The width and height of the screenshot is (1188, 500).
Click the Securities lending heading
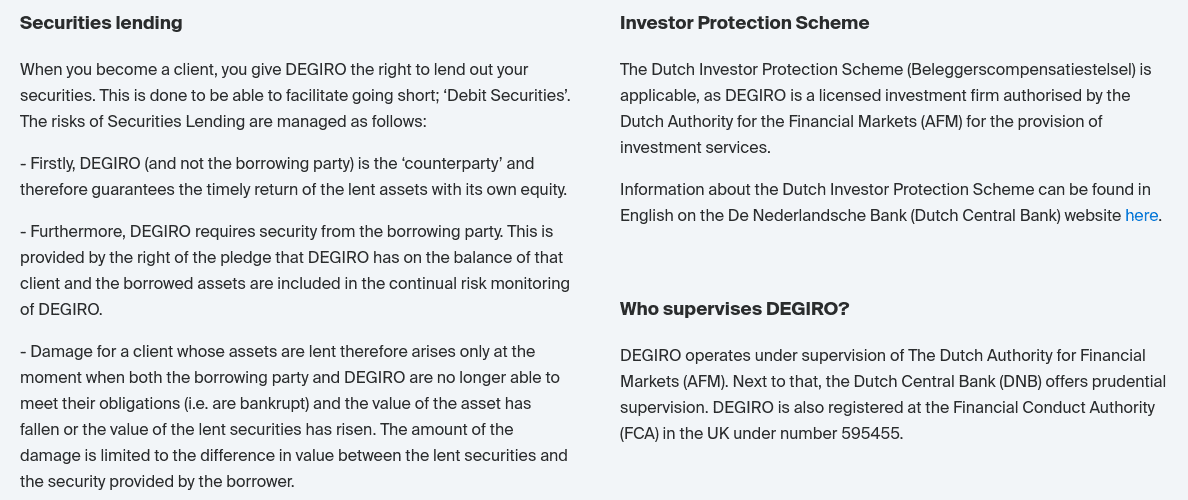click(x=101, y=23)
